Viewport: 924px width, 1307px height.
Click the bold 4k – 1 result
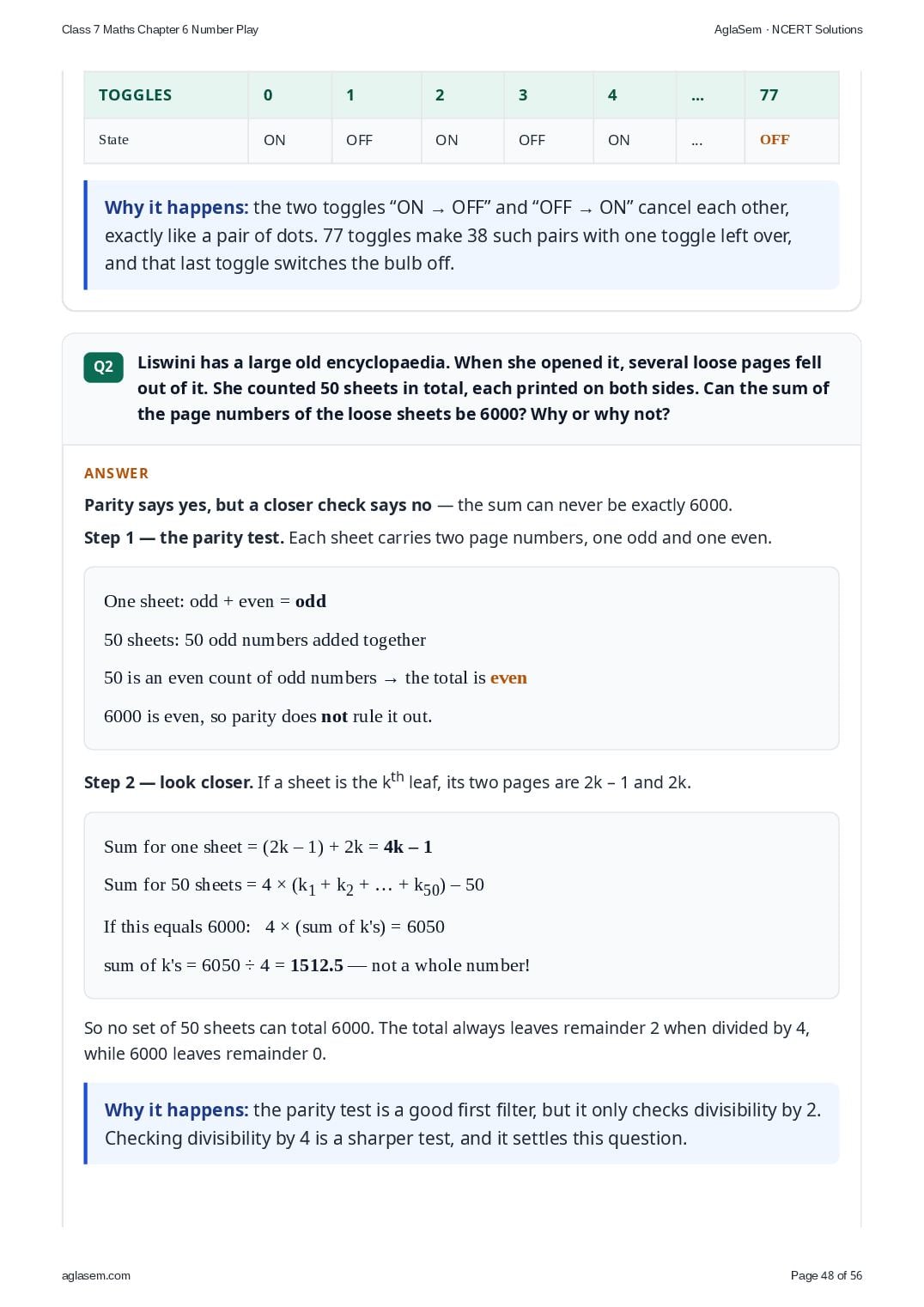(x=408, y=847)
